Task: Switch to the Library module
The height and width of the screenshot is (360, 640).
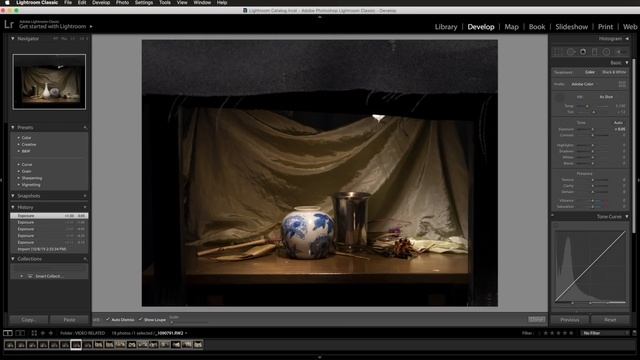Action: coord(446,27)
